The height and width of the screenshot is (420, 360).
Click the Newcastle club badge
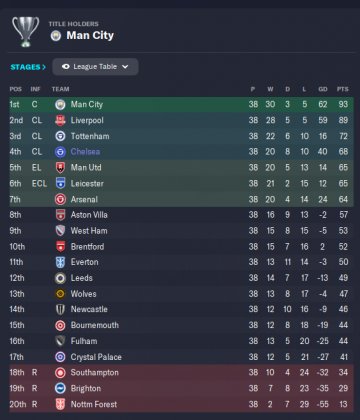coord(60,309)
